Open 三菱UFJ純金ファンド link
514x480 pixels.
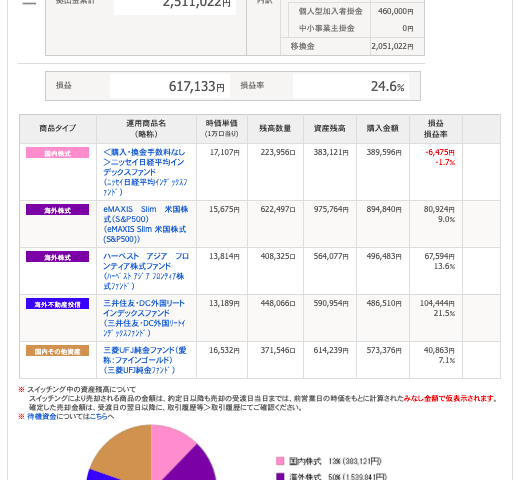coord(145,360)
